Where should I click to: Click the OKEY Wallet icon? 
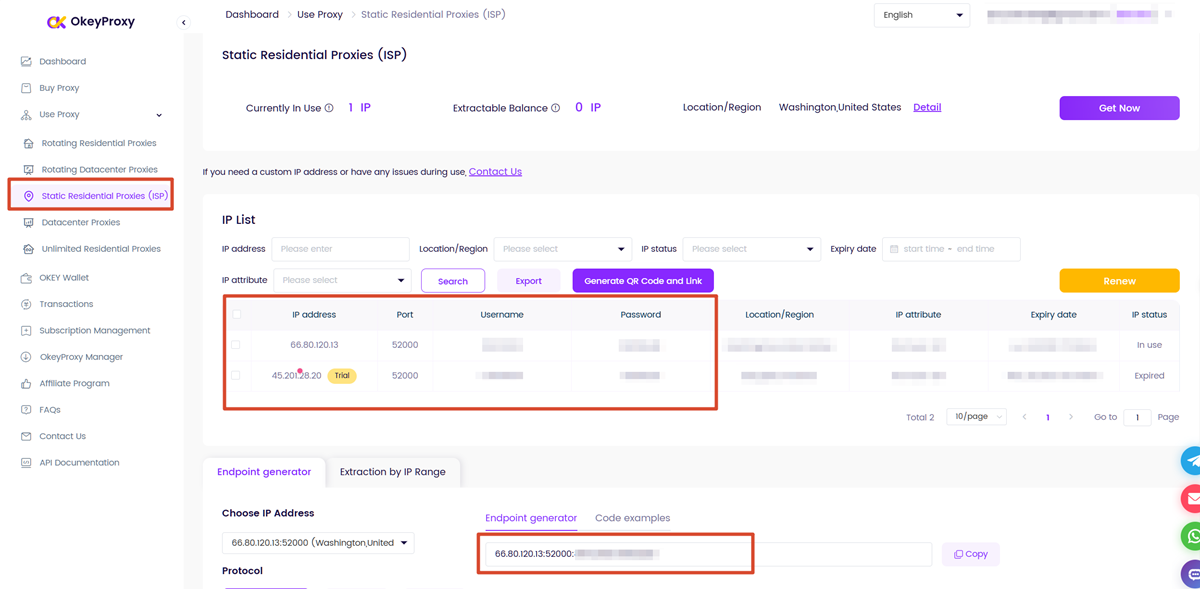(26, 277)
